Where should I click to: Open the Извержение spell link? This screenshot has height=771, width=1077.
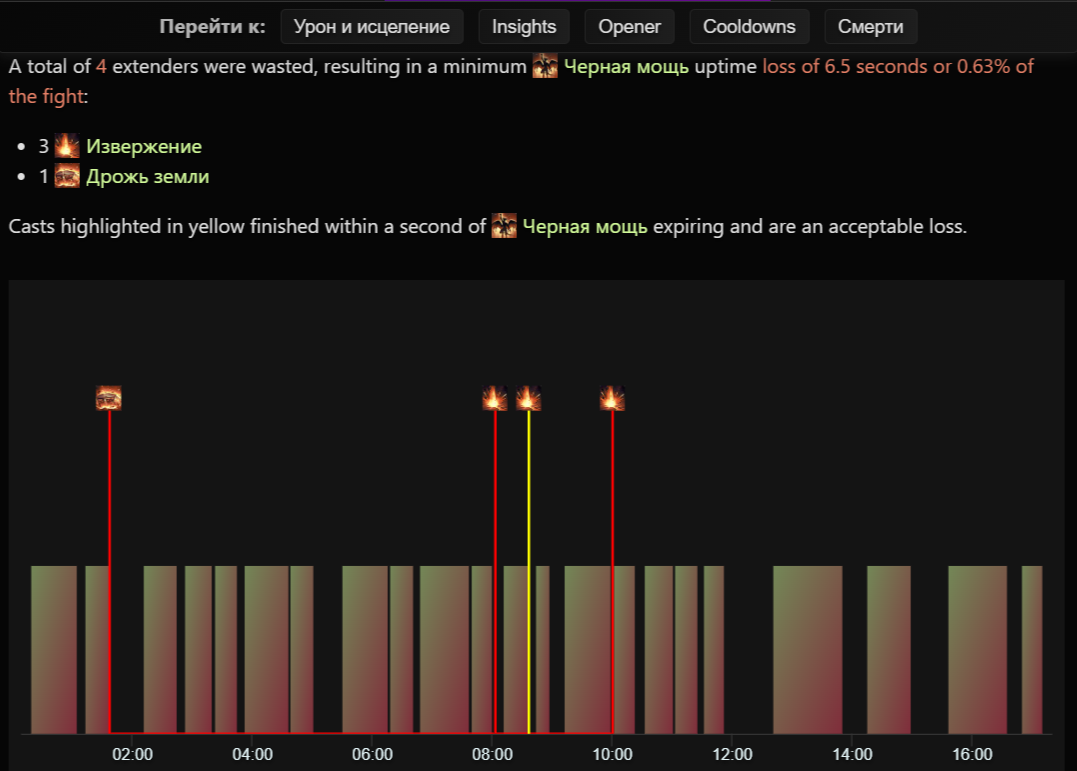144,146
